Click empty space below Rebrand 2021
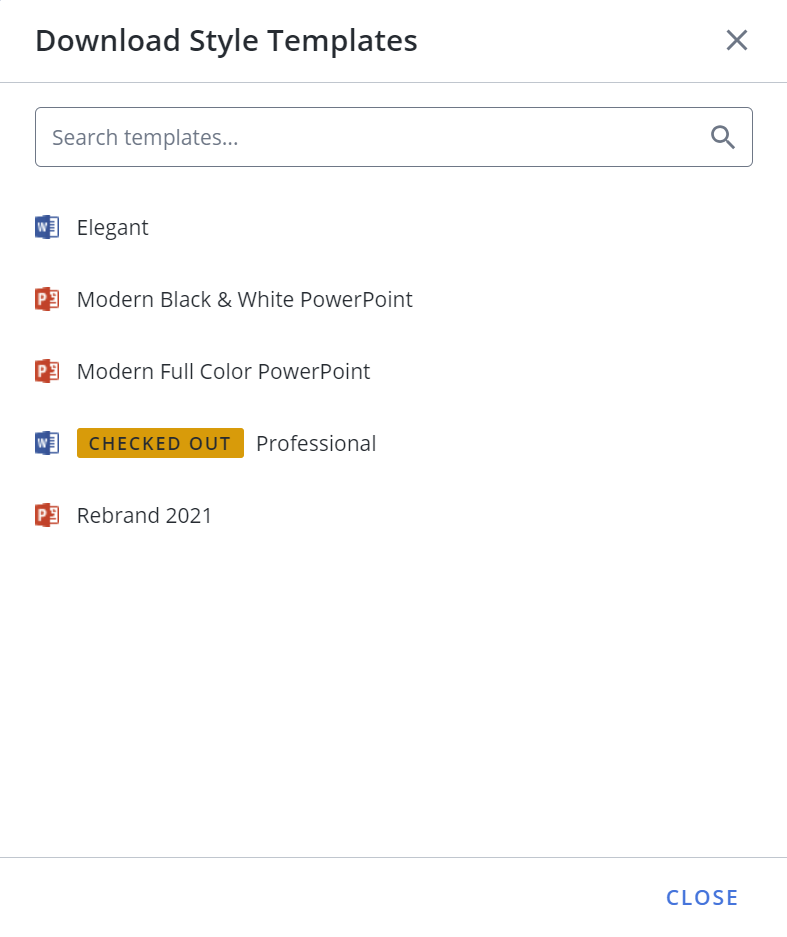Viewport: 787px width, 937px height. click(393, 687)
